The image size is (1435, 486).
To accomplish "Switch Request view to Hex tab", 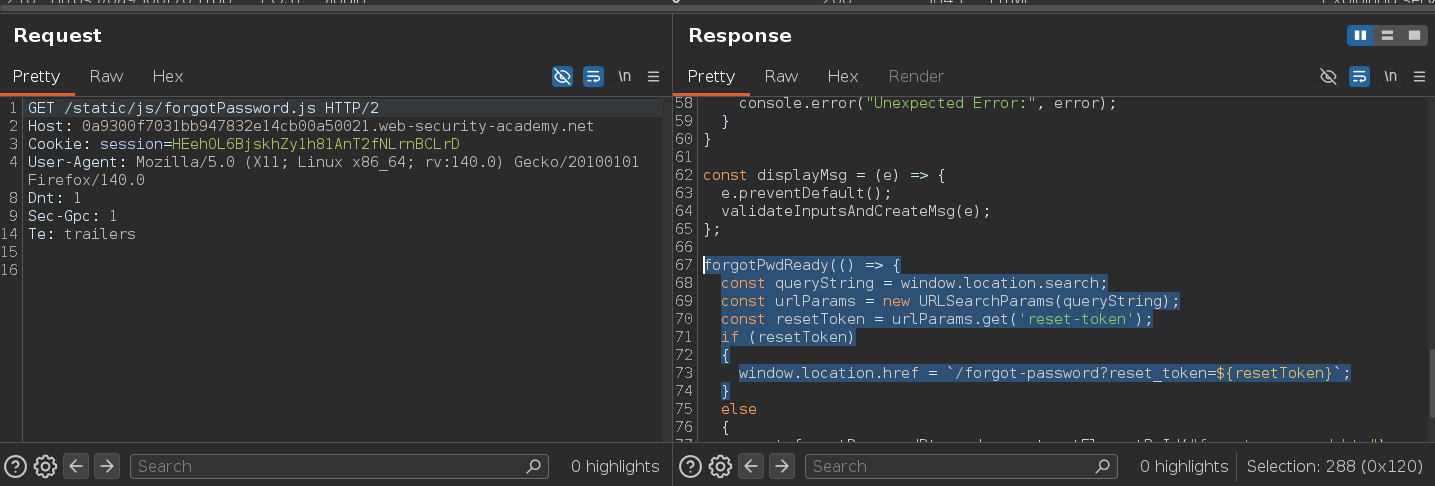I will point(168,76).
